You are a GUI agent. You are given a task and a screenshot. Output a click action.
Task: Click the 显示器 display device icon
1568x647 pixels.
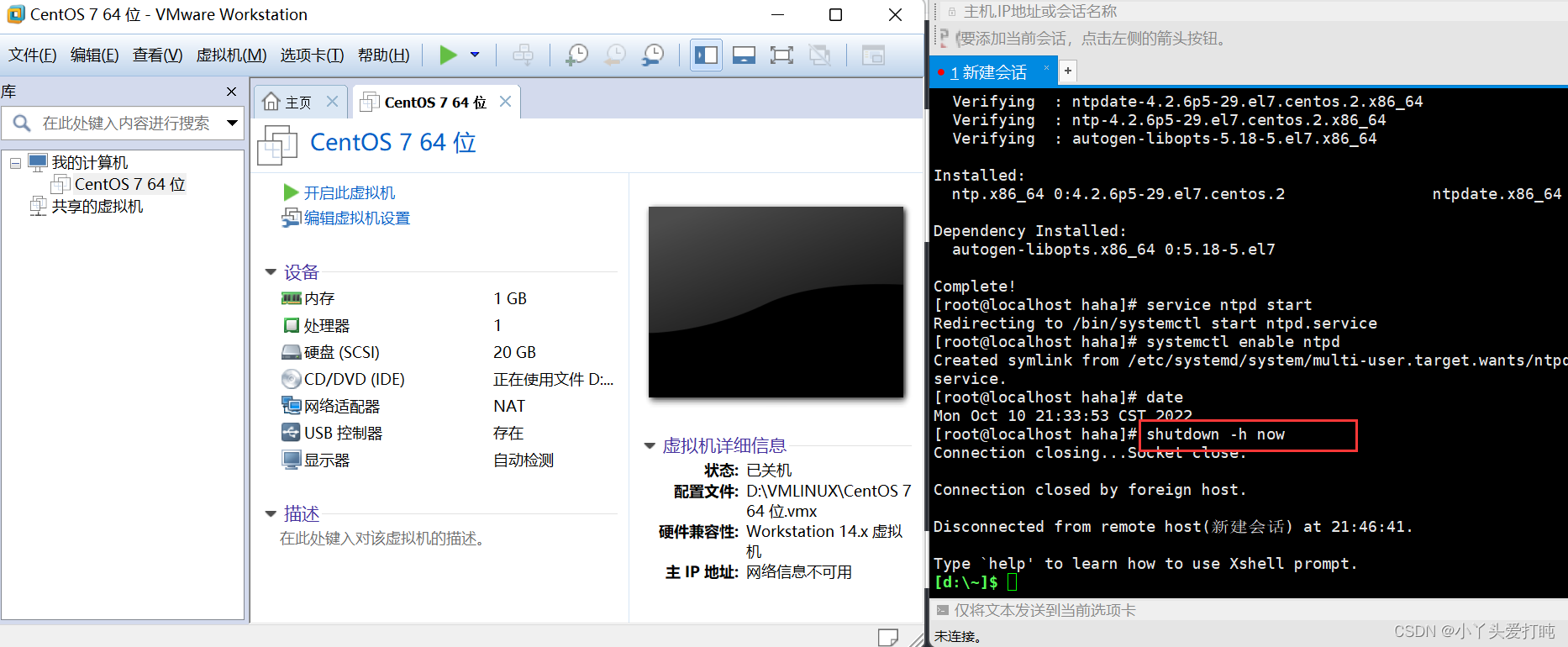[291, 460]
